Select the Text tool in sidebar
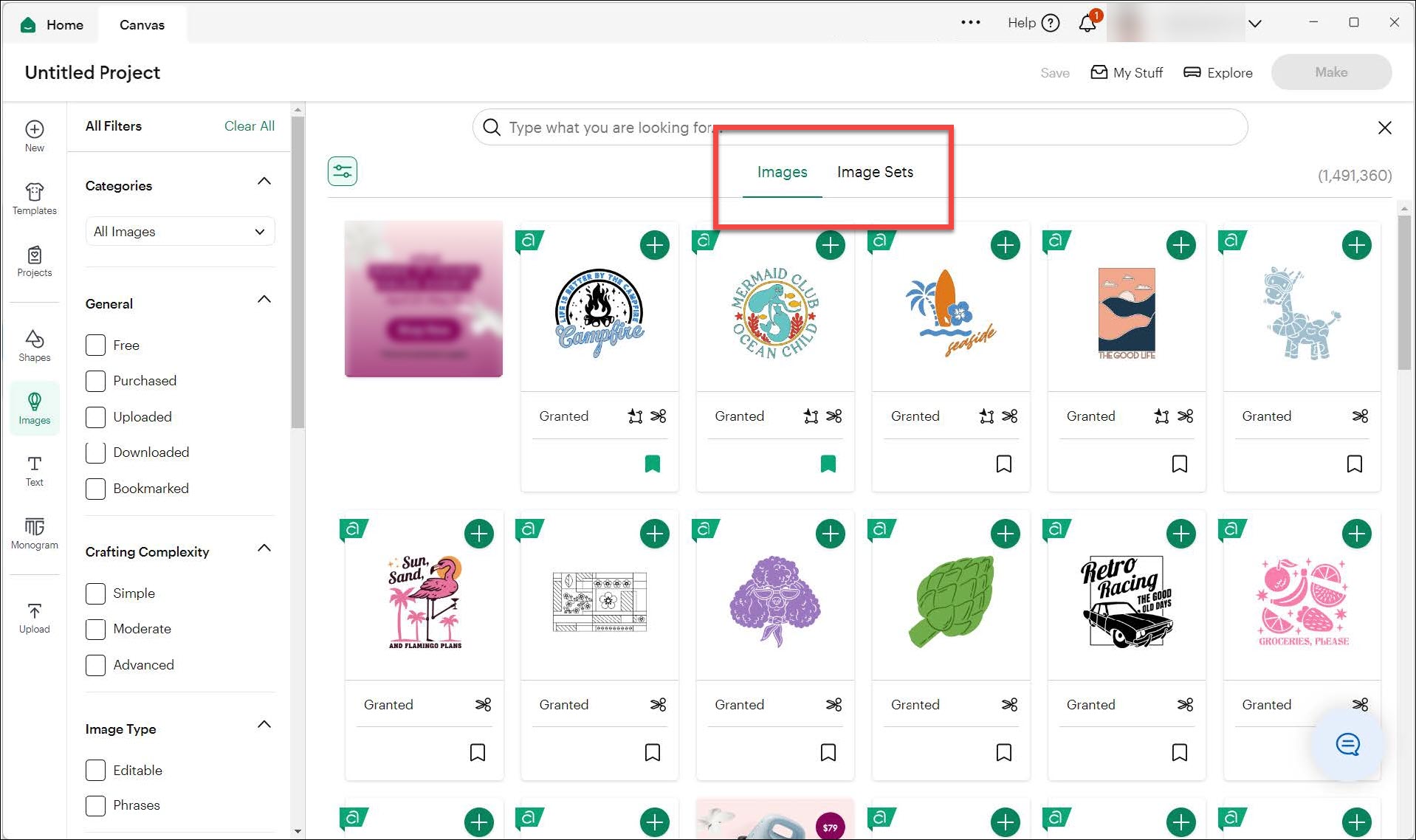 (x=34, y=470)
